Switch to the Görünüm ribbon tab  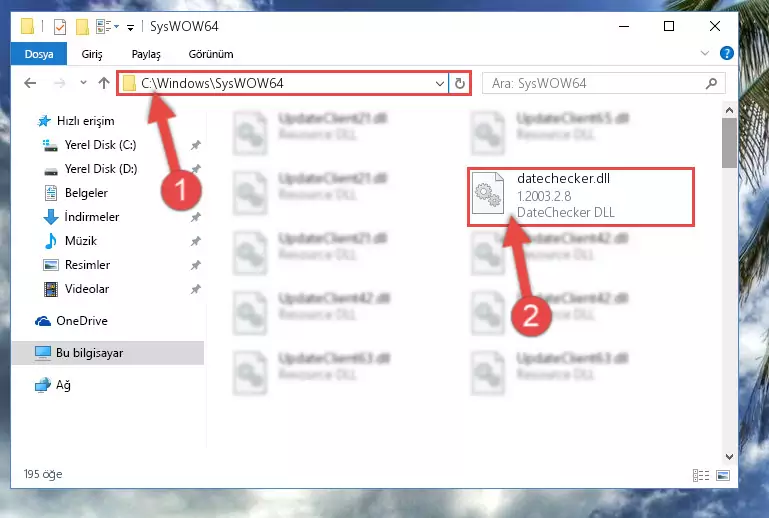point(211,54)
